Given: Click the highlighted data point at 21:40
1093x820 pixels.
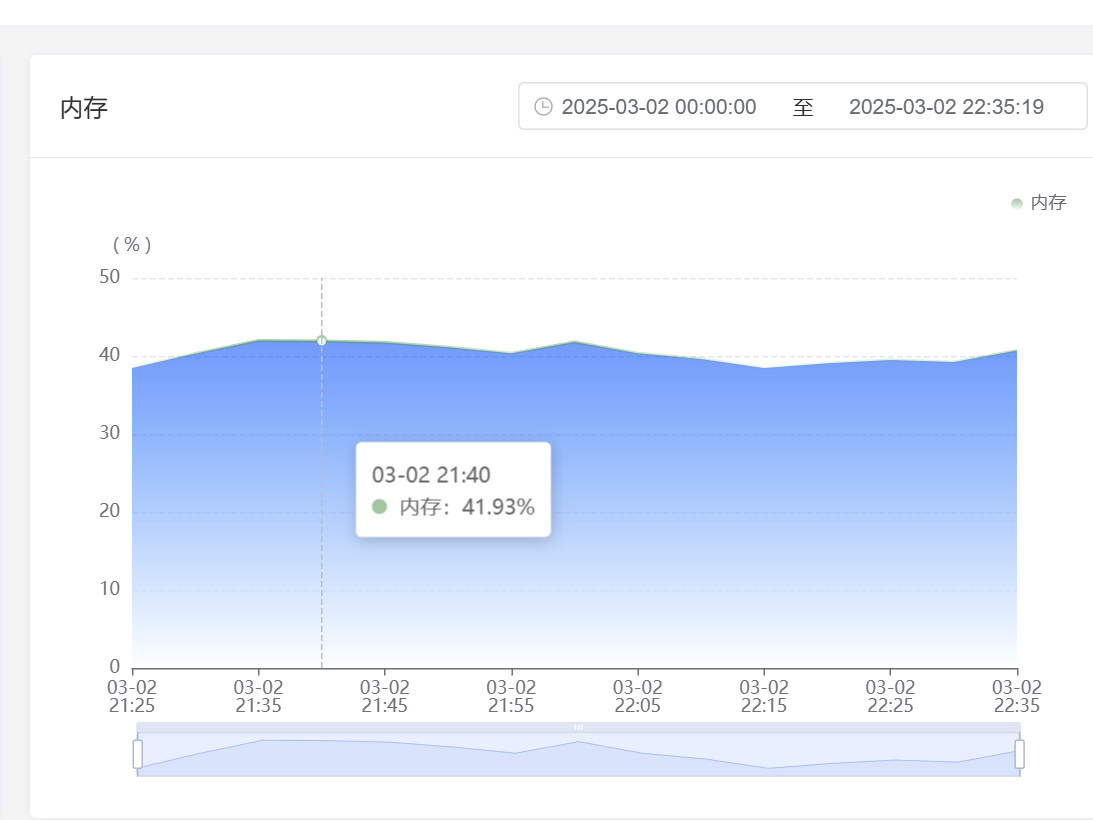Looking at the screenshot, I should (322, 341).
